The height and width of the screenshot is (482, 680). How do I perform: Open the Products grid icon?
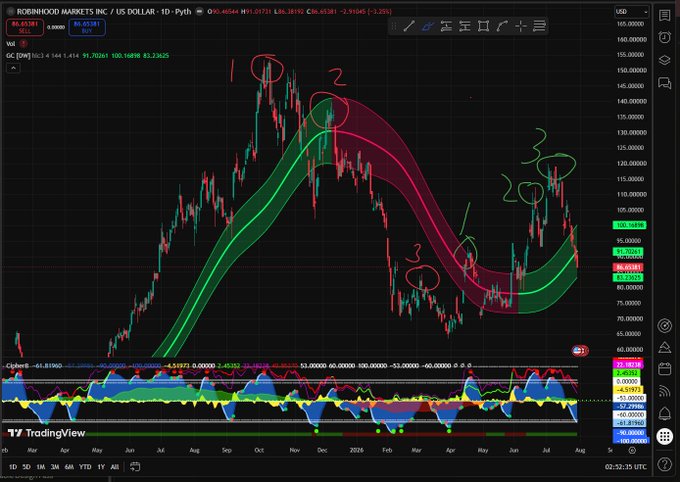tap(664, 436)
